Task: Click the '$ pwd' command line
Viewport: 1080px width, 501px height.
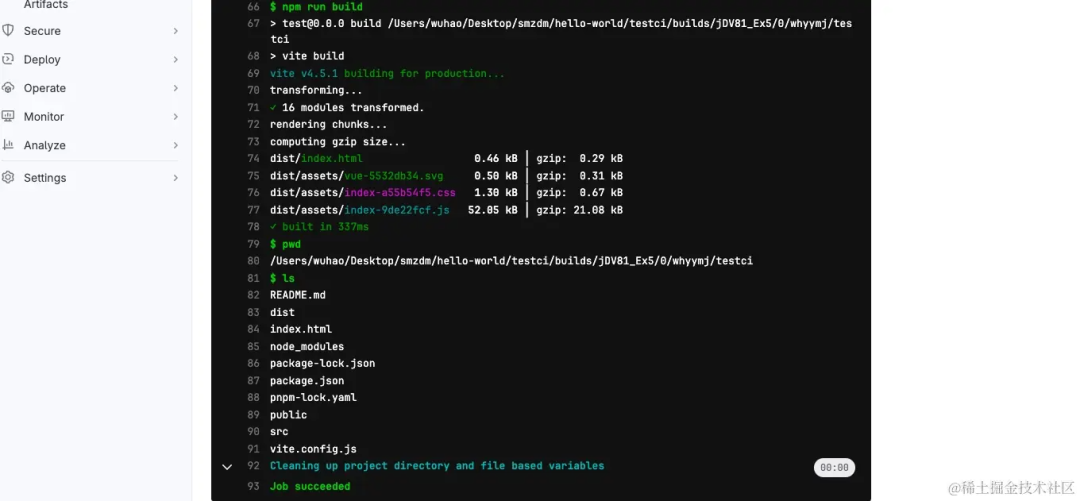Action: click(x=285, y=245)
